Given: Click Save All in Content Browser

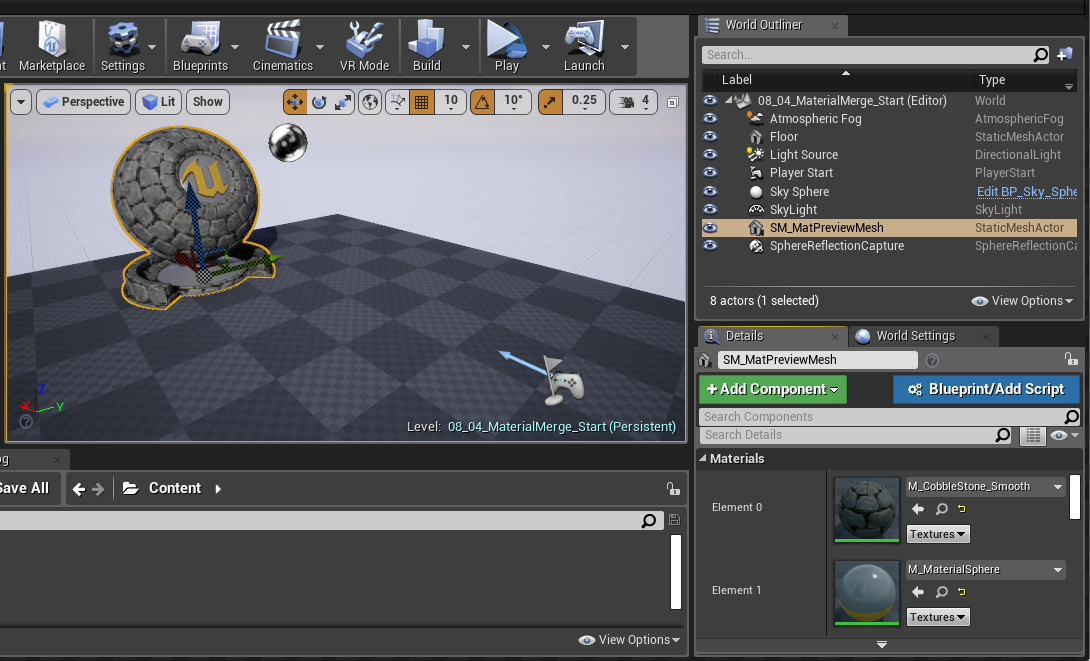Looking at the screenshot, I should (24, 489).
